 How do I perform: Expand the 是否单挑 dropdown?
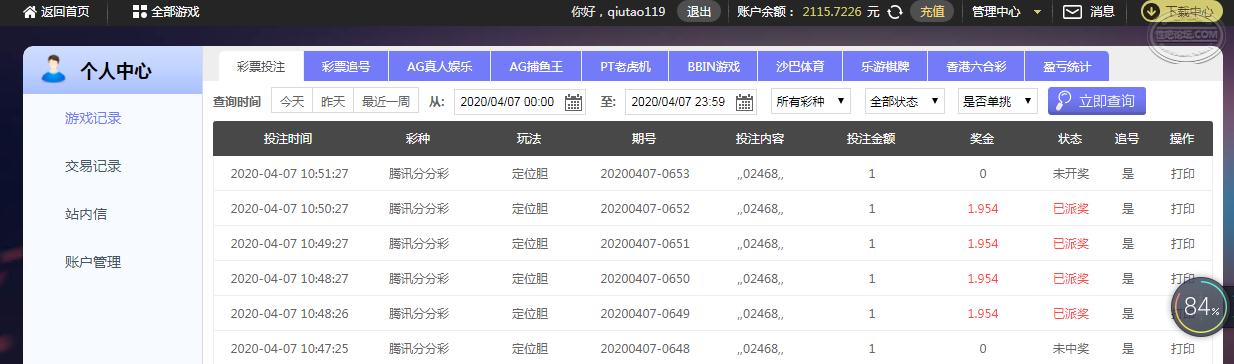tap(997, 101)
